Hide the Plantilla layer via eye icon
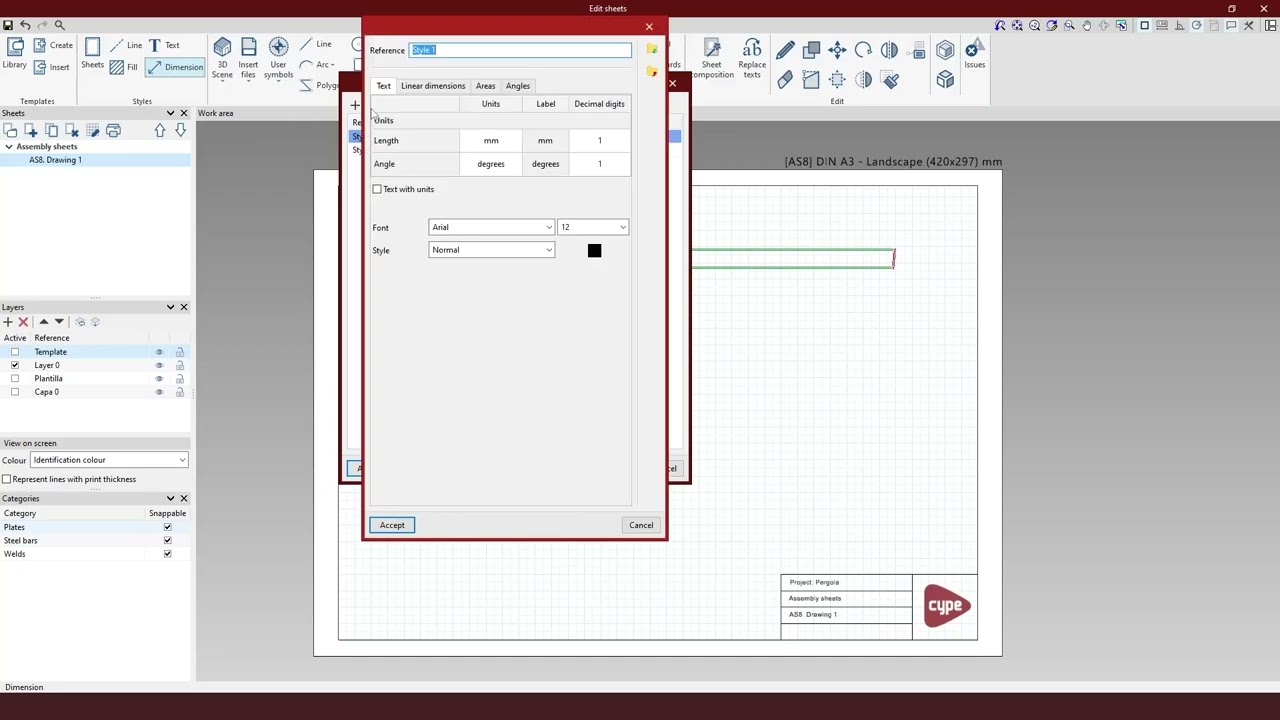 [158, 379]
